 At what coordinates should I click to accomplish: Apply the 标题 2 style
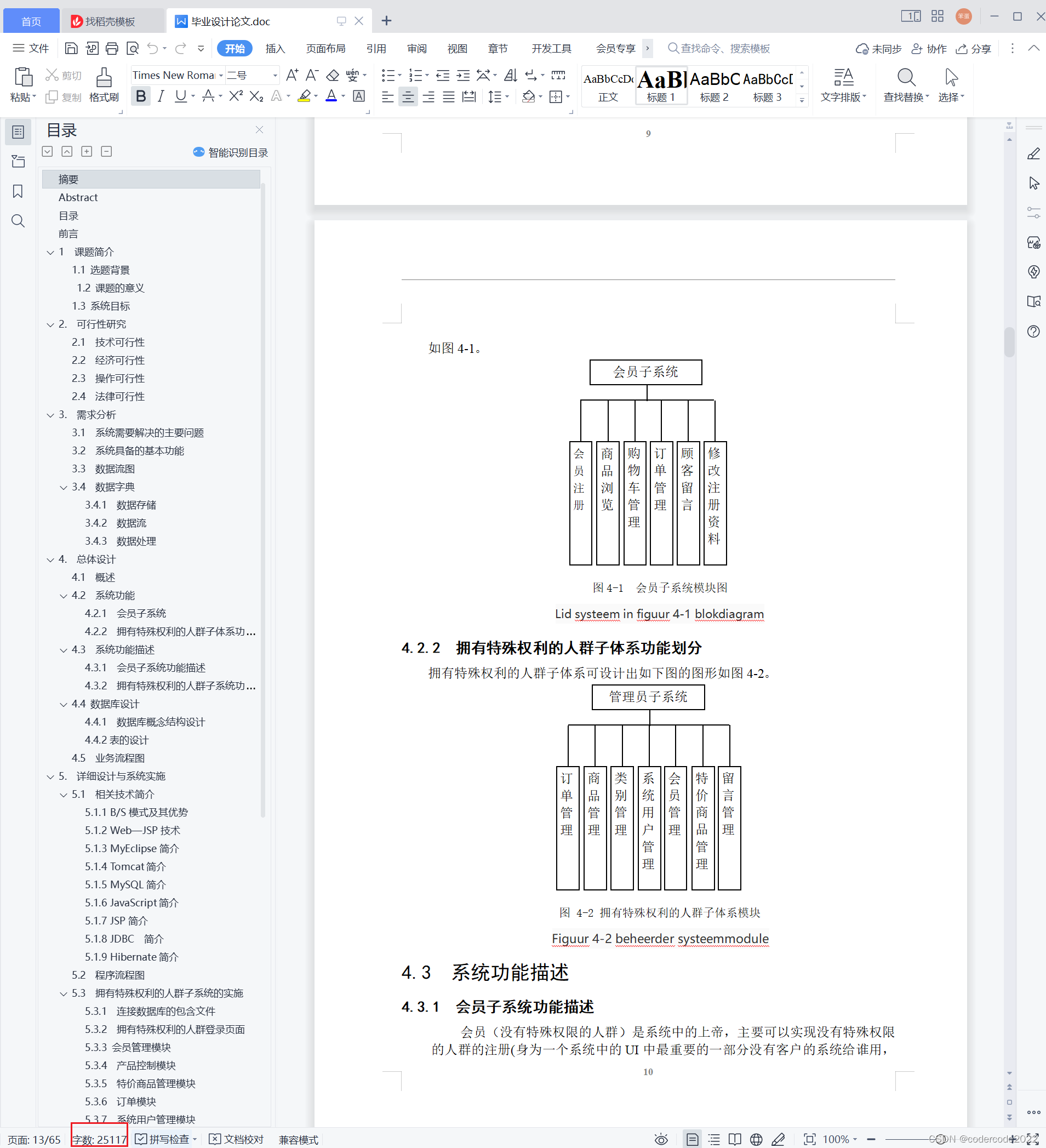(714, 85)
